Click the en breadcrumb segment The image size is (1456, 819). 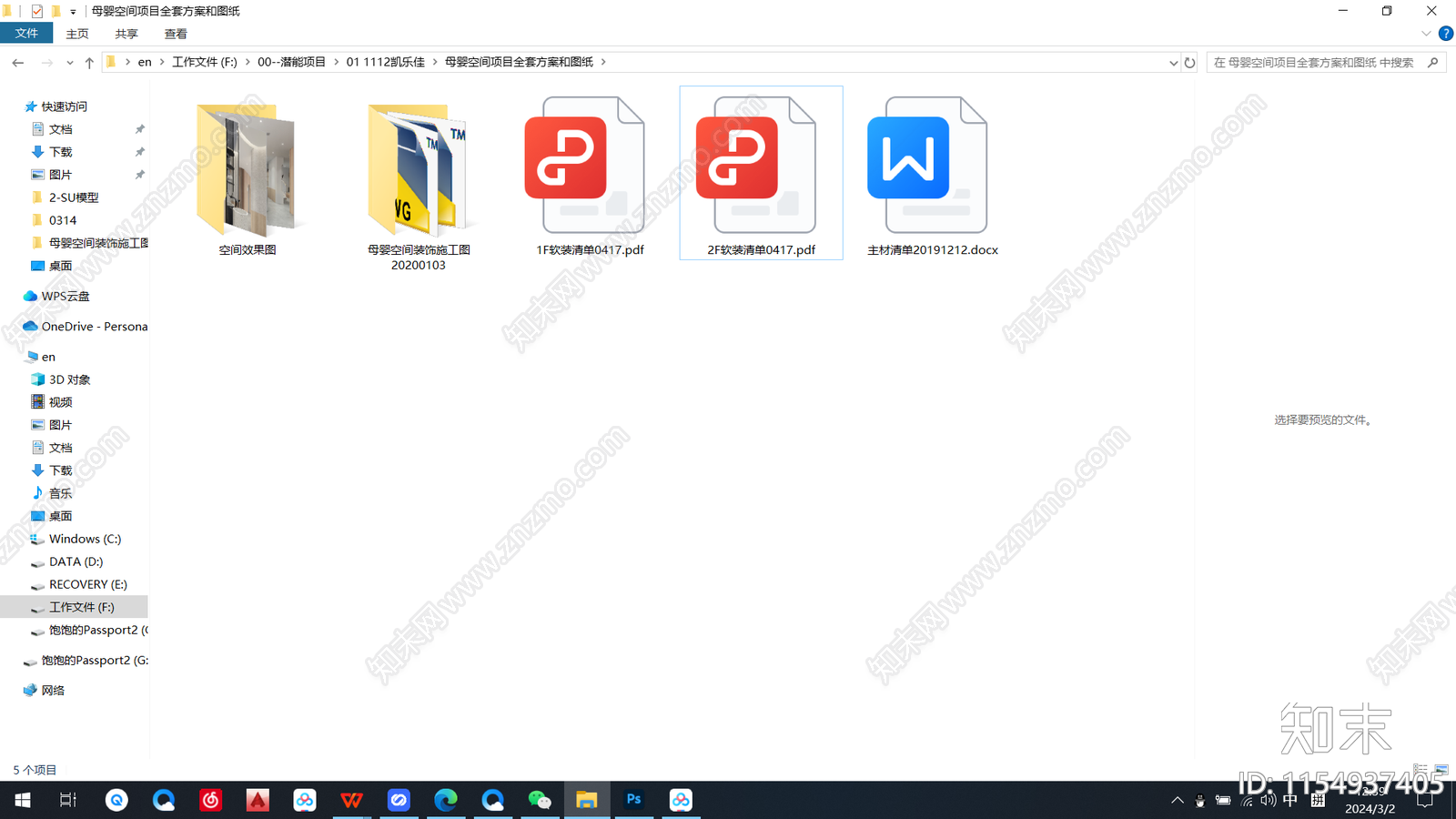coord(145,62)
